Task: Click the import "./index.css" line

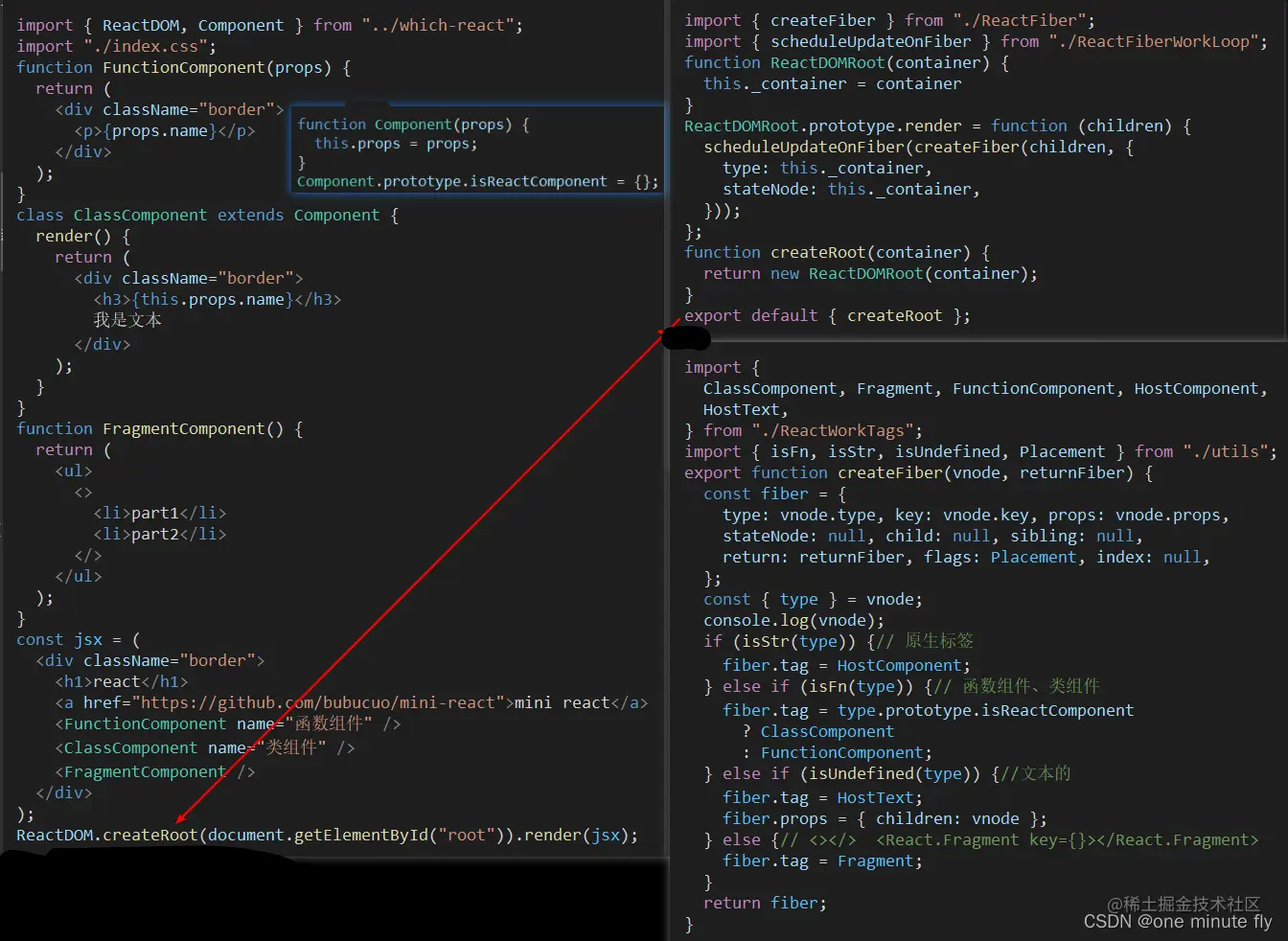Action: click(116, 46)
